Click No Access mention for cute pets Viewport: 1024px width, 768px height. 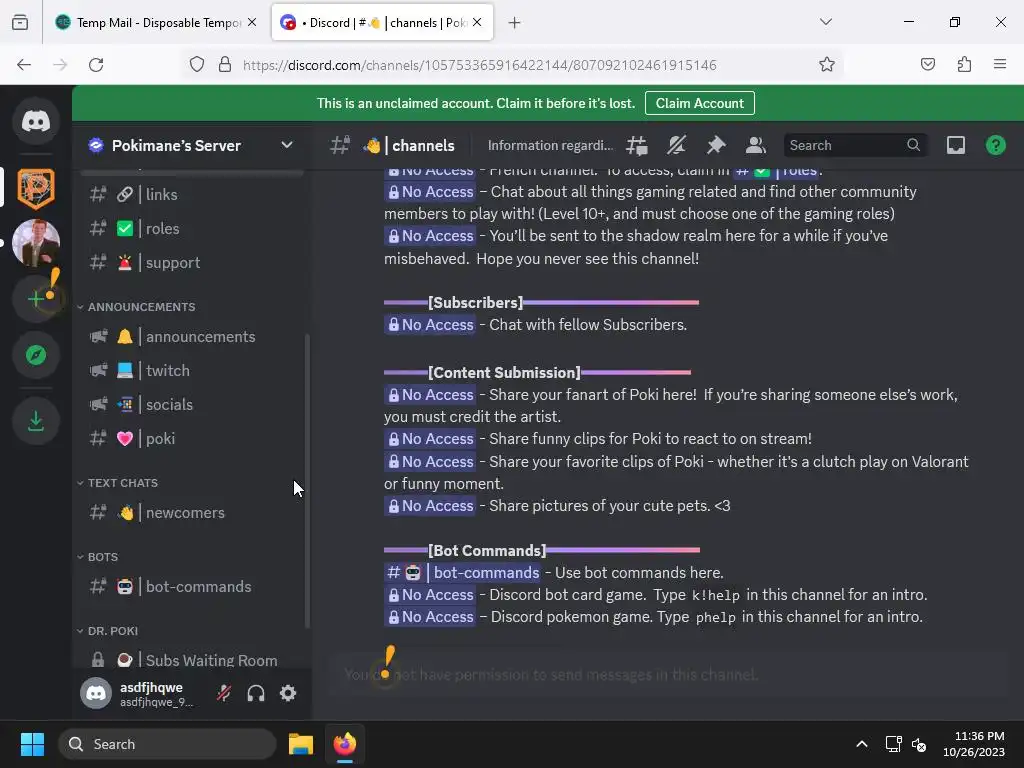(429, 505)
